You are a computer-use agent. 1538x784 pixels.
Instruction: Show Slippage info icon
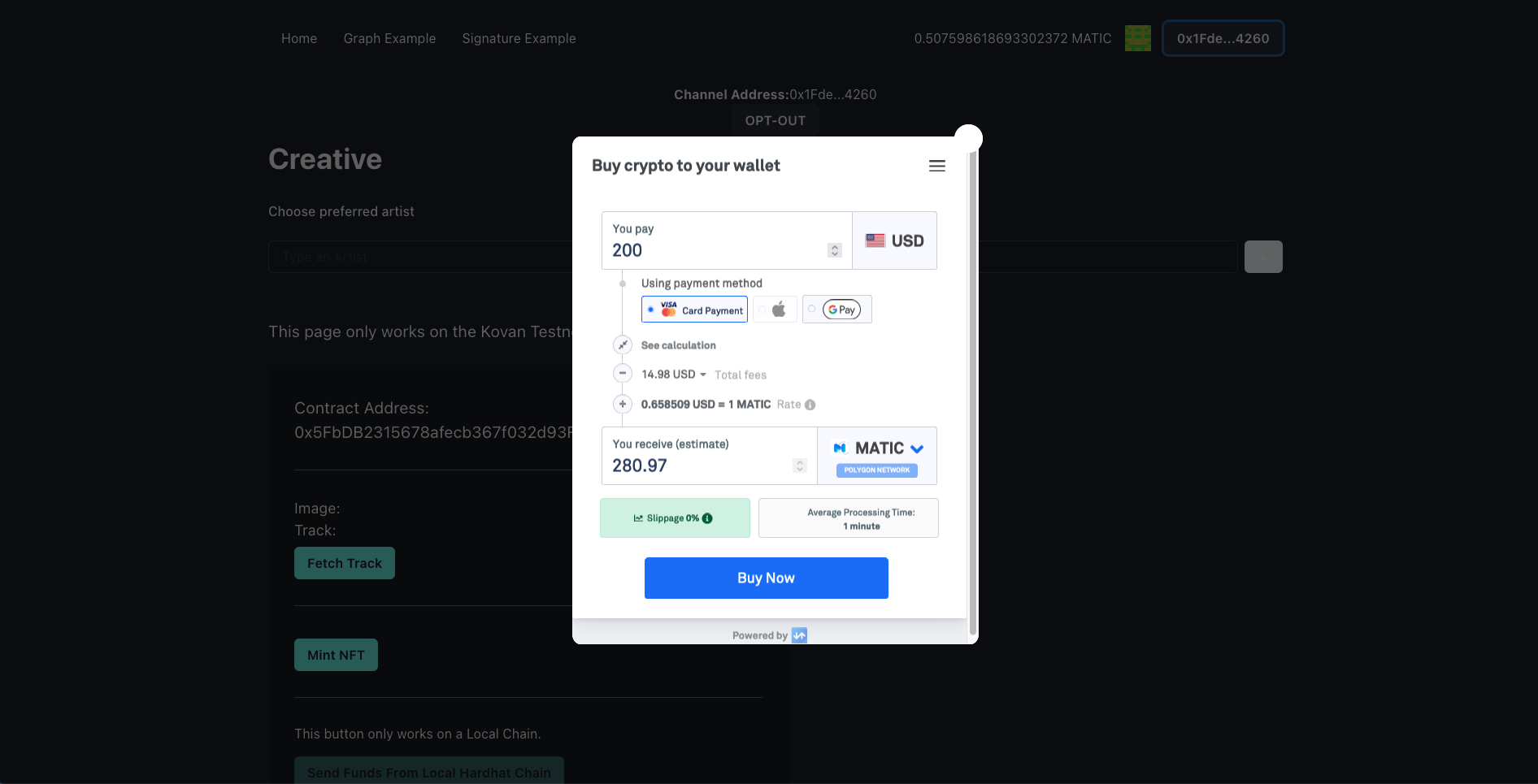pyautogui.click(x=707, y=518)
